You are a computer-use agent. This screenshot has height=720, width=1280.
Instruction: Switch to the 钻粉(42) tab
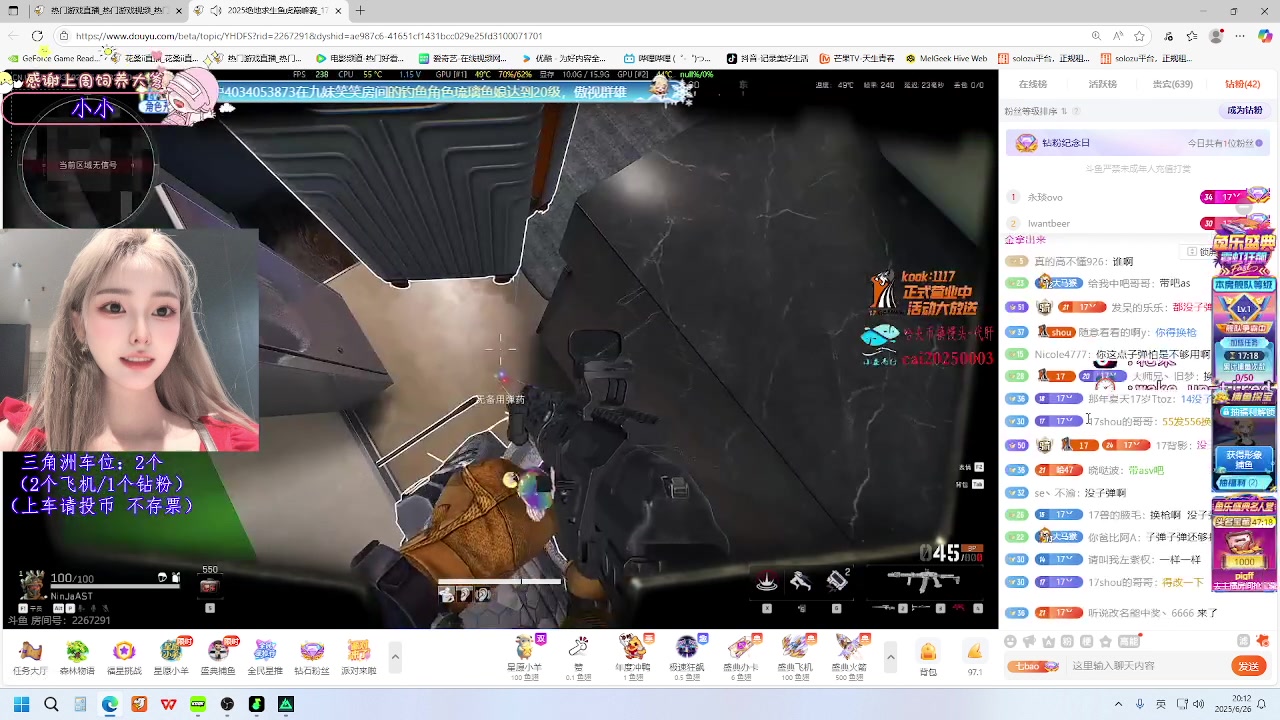(x=1243, y=84)
